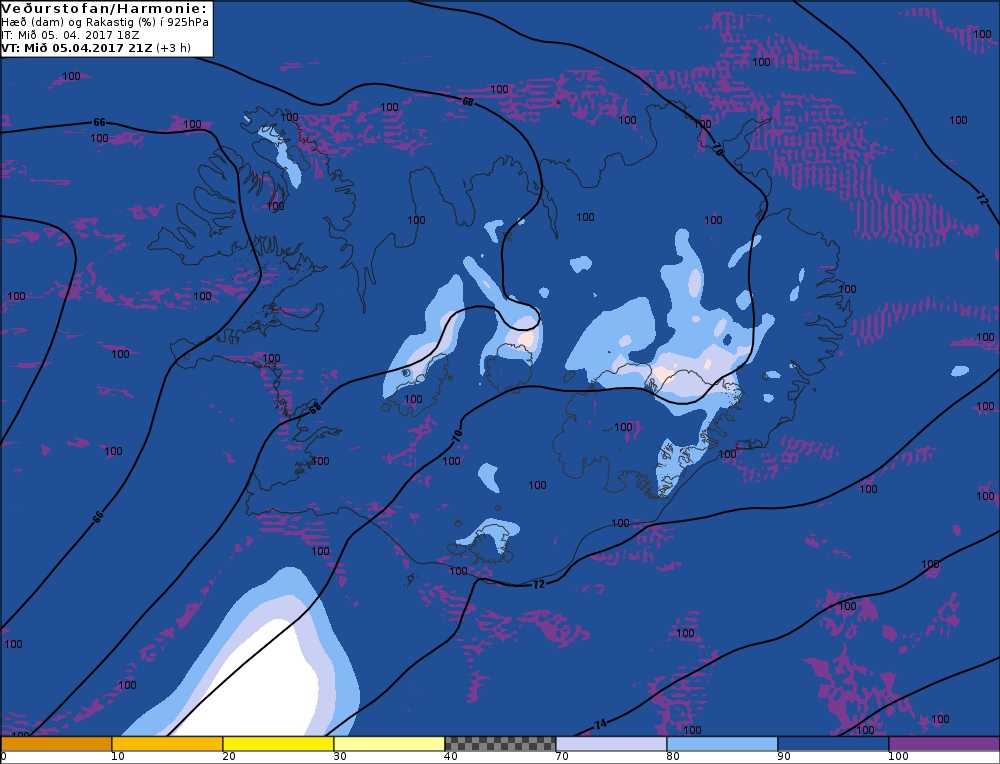
Task: Click the dark blue 90–100 legend swatch
Action: tap(833, 744)
